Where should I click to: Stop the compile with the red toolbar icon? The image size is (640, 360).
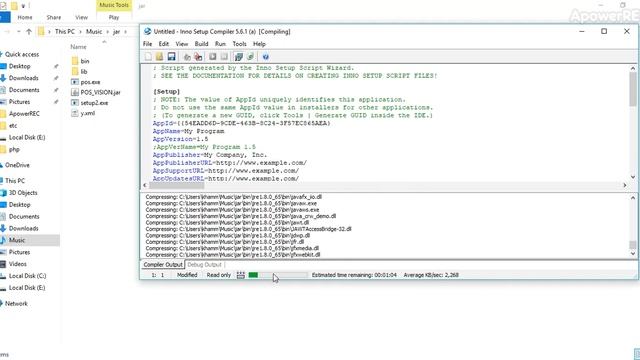[x=198, y=57]
